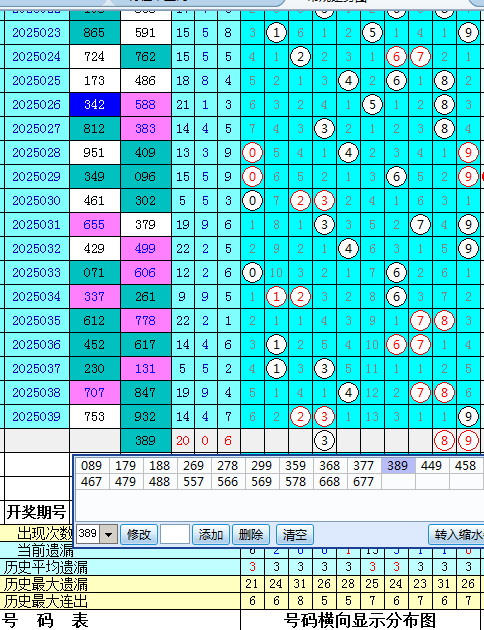Click the red circled 9 in the prediction row
This screenshot has width=484, height=630.
[468, 441]
